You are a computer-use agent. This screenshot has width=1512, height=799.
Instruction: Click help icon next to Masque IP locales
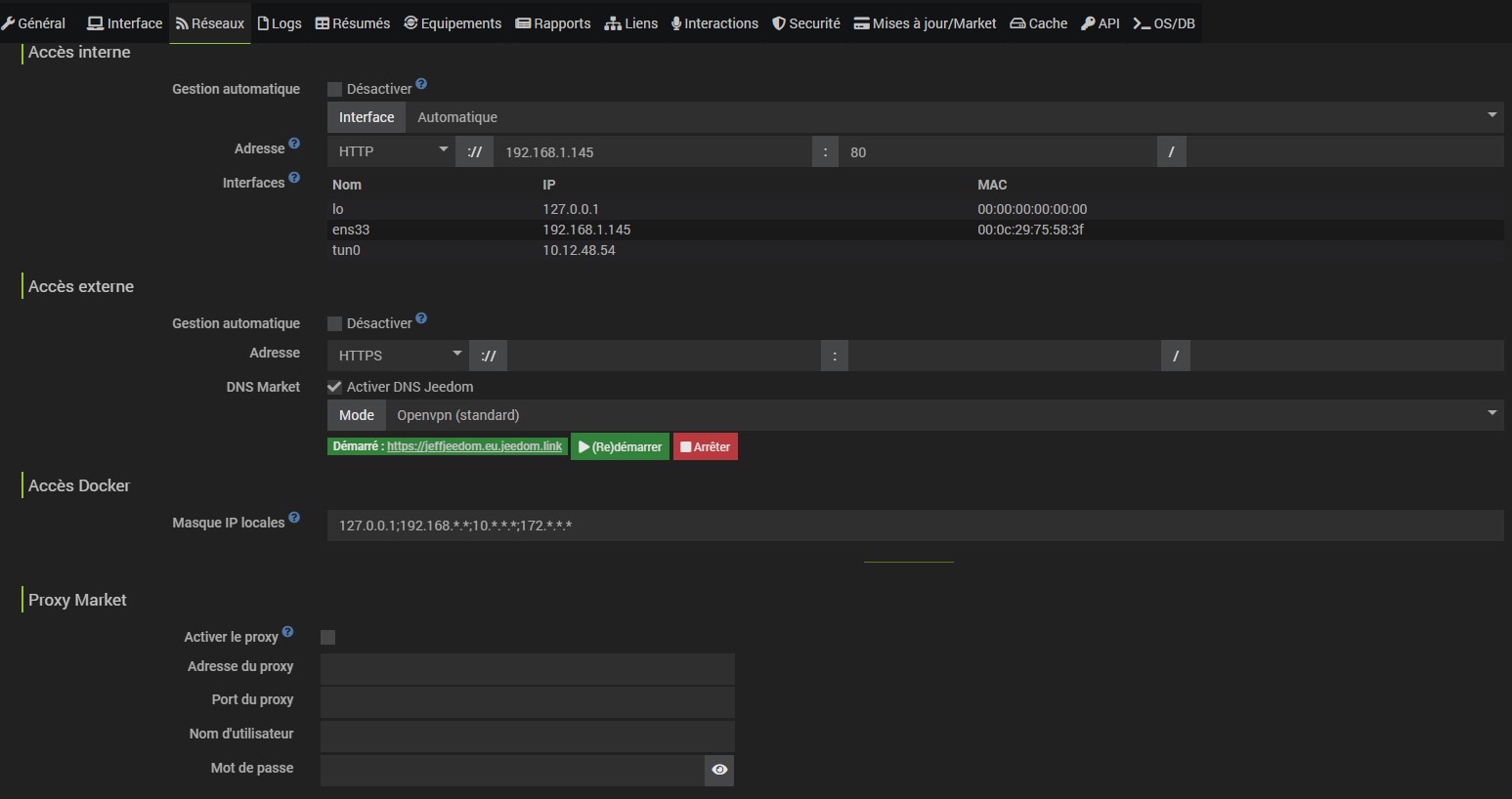[294, 518]
